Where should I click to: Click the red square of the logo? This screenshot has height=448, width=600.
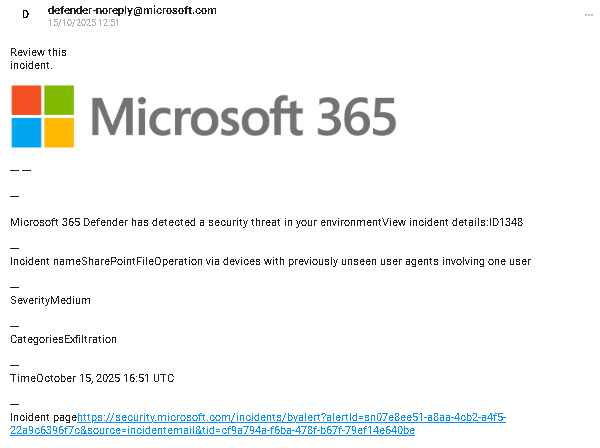click(x=27, y=100)
